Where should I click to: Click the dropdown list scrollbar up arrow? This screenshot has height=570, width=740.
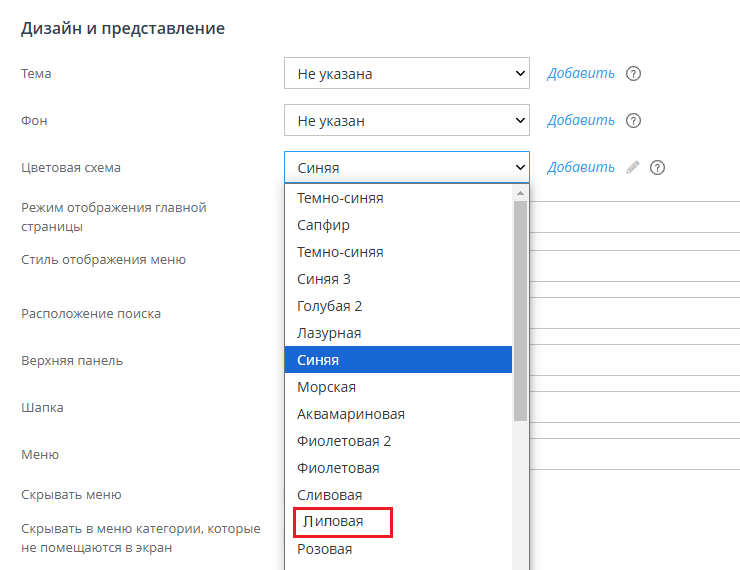coord(520,192)
